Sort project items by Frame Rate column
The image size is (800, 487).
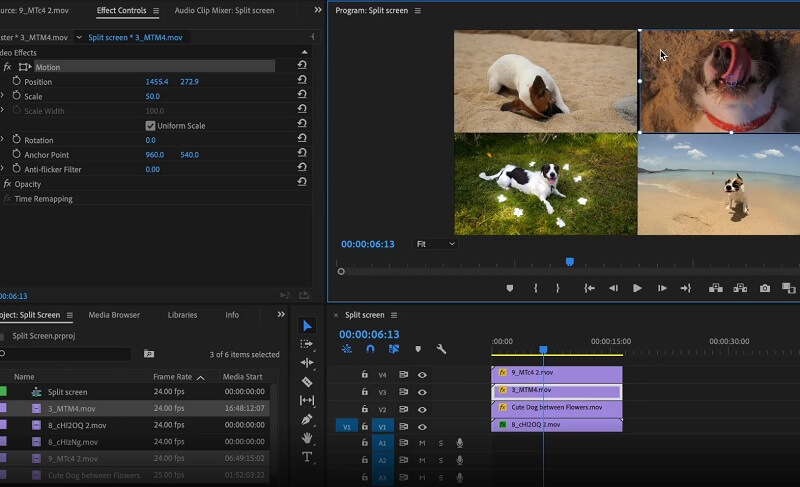pos(172,377)
